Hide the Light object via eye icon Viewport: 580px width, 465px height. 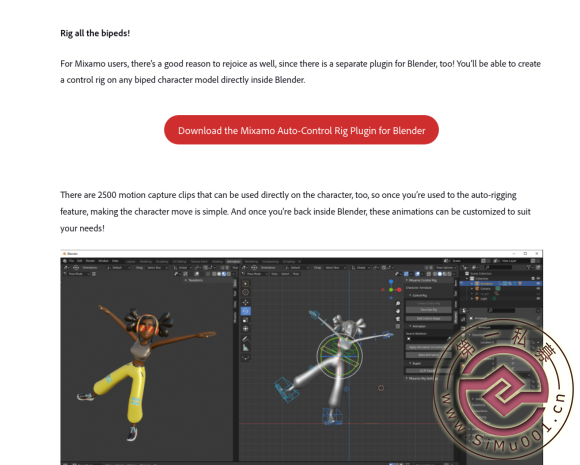point(538,299)
